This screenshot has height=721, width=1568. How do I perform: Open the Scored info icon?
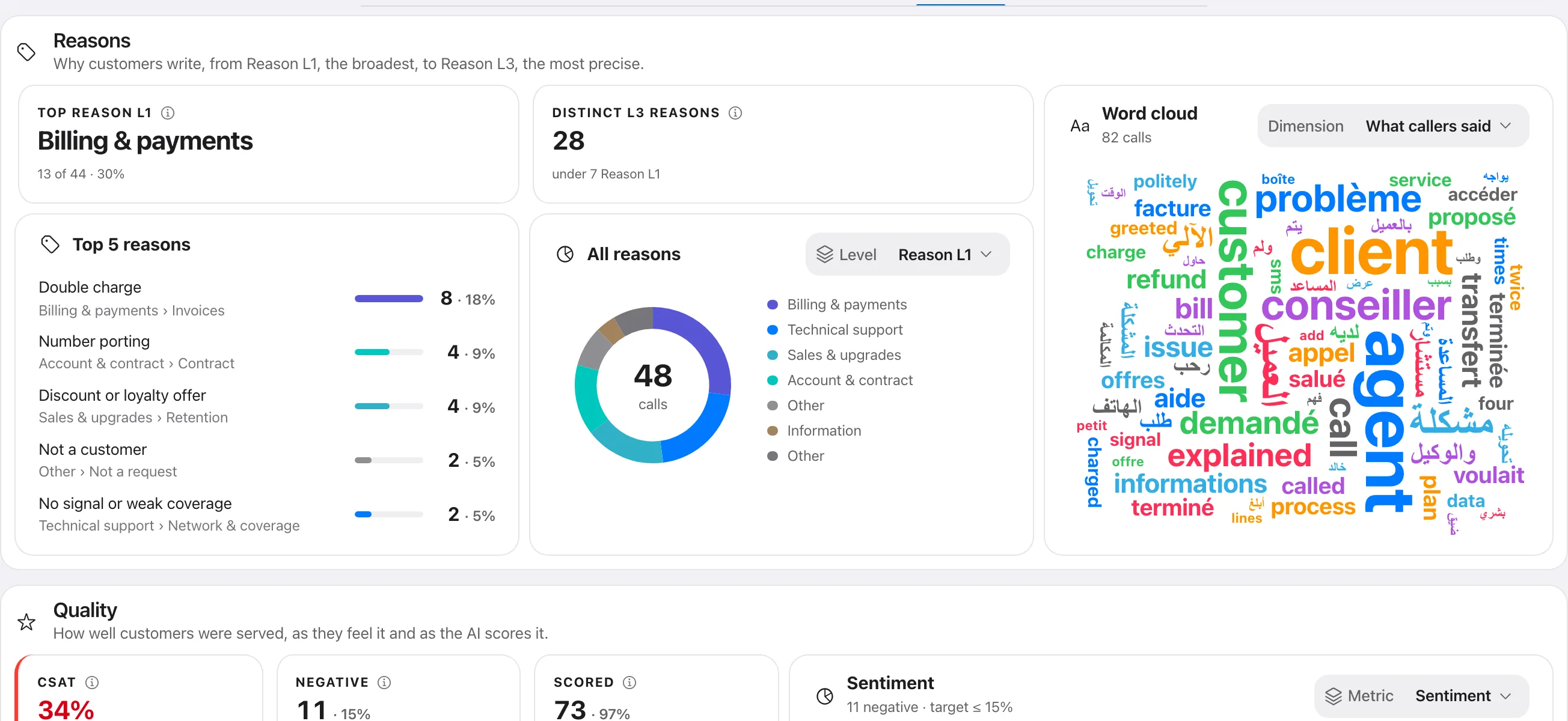(629, 682)
